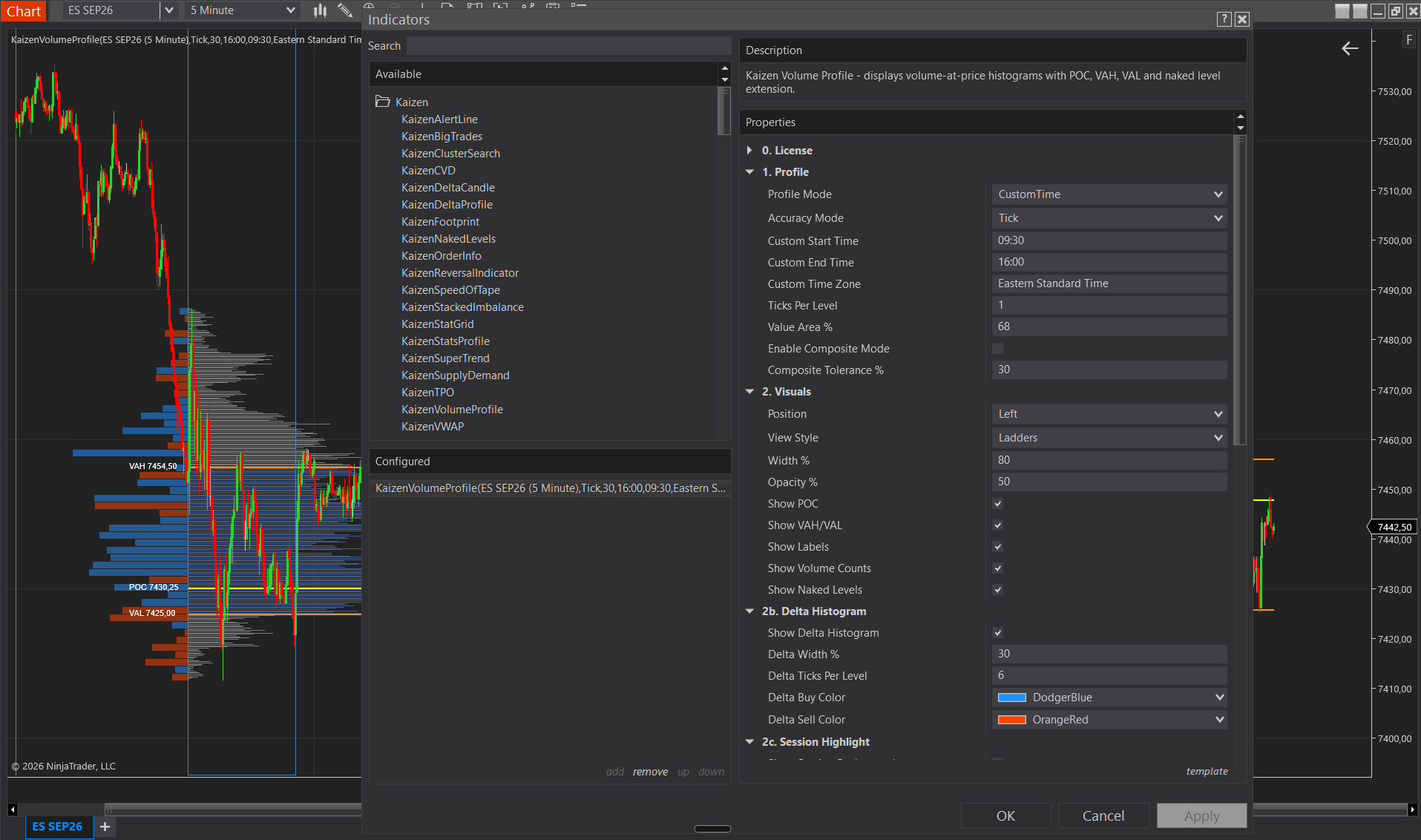Select KaizenTPO indicator
1421x840 pixels.
pos(427,393)
